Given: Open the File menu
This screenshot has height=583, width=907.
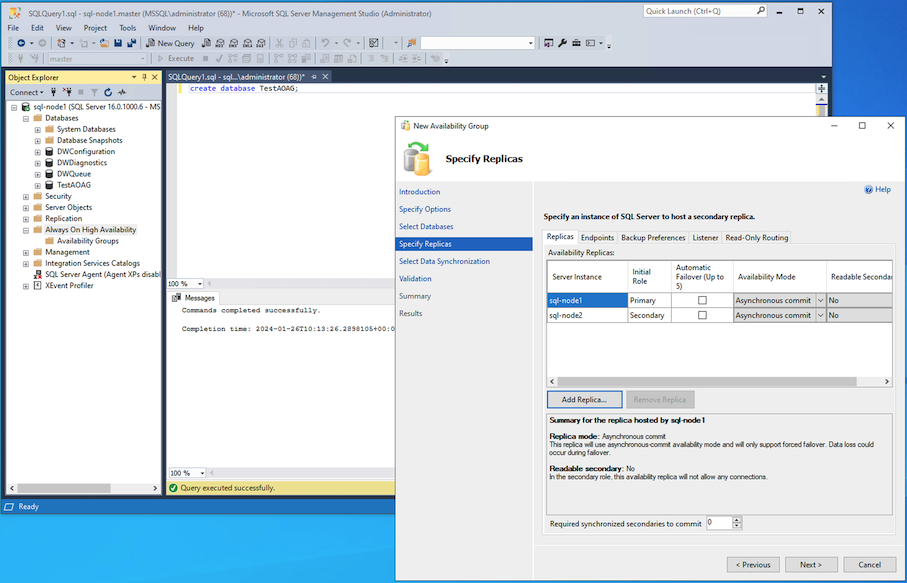Looking at the screenshot, I should pyautogui.click(x=13, y=28).
